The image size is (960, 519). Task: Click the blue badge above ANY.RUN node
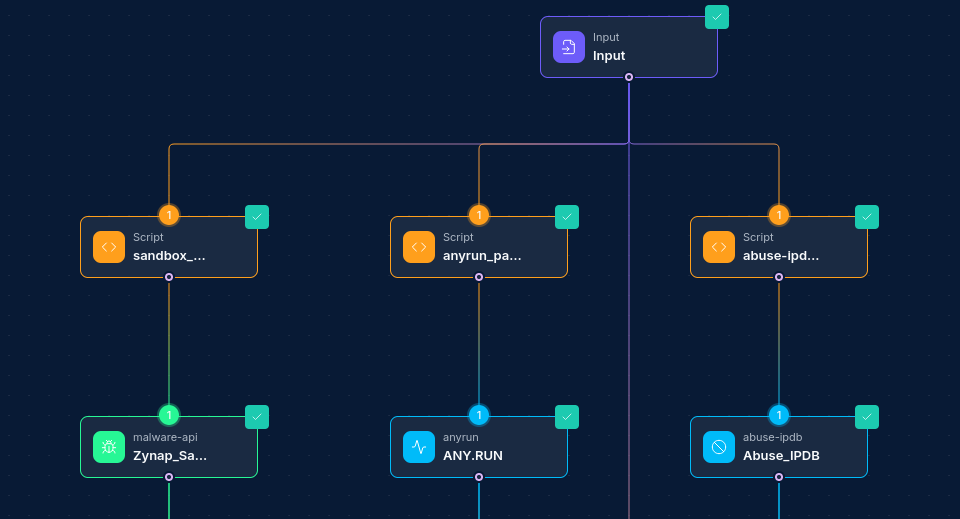479,415
